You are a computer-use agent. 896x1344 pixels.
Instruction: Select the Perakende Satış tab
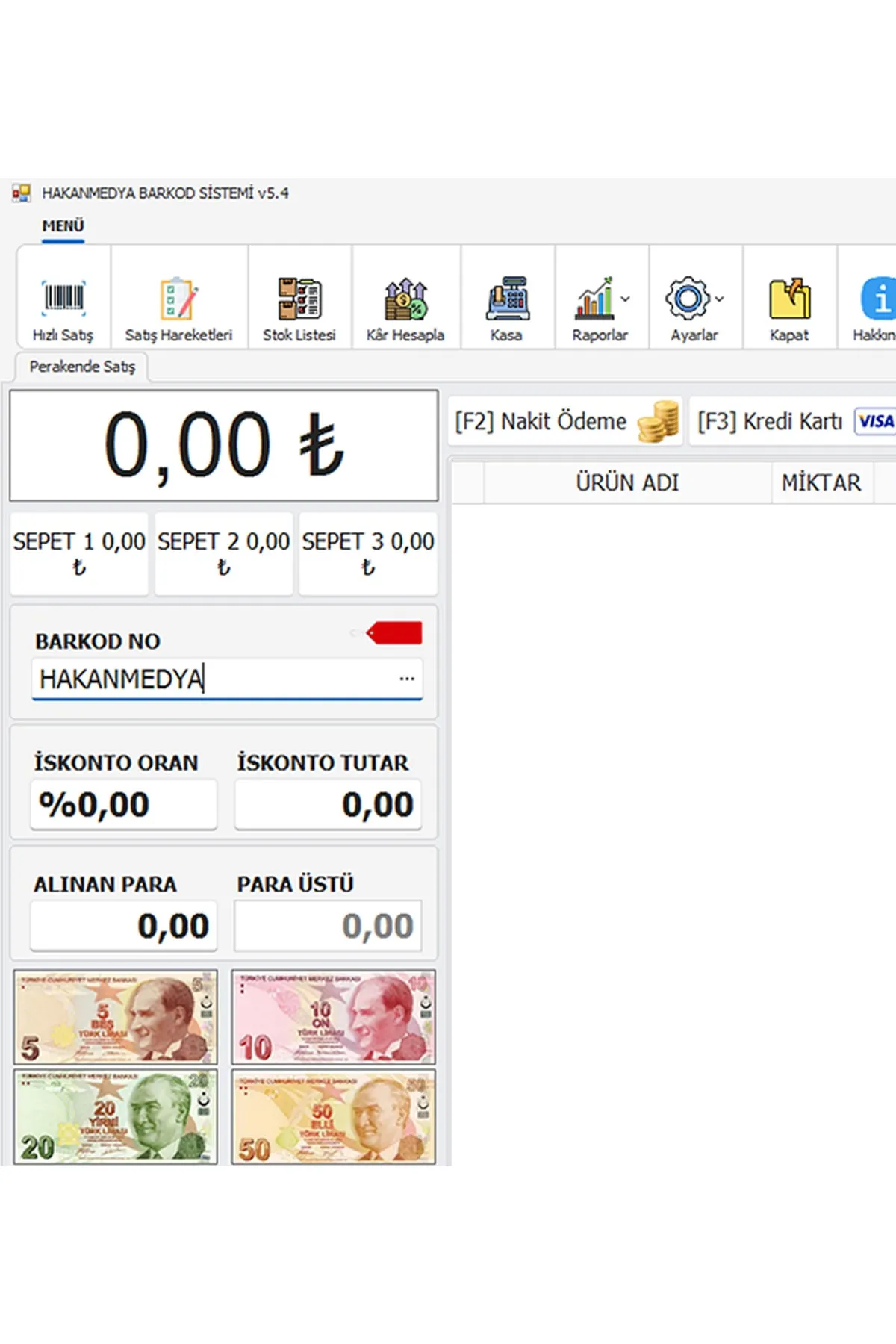(x=82, y=367)
